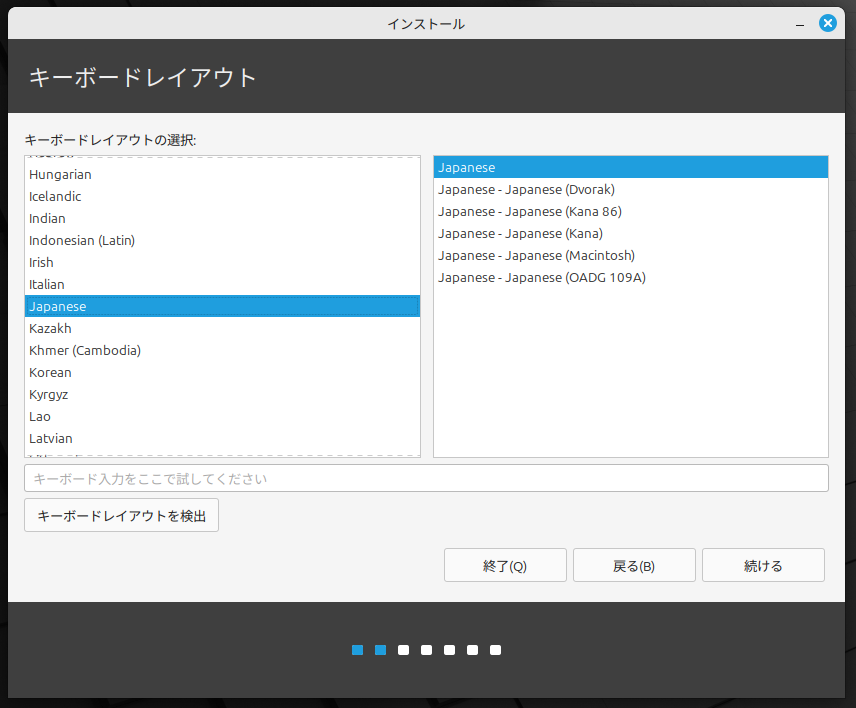Choose Latvian keyboard layout

[51, 439]
